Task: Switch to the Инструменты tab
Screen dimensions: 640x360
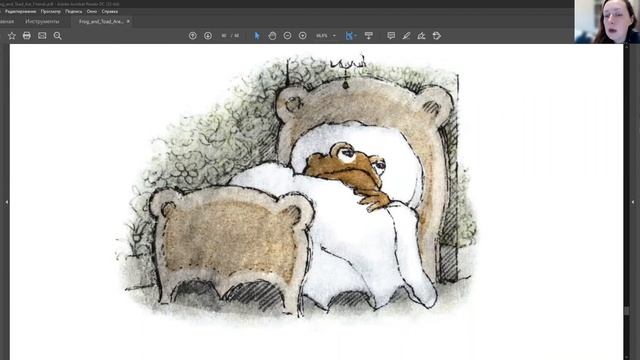Action: [x=42, y=21]
